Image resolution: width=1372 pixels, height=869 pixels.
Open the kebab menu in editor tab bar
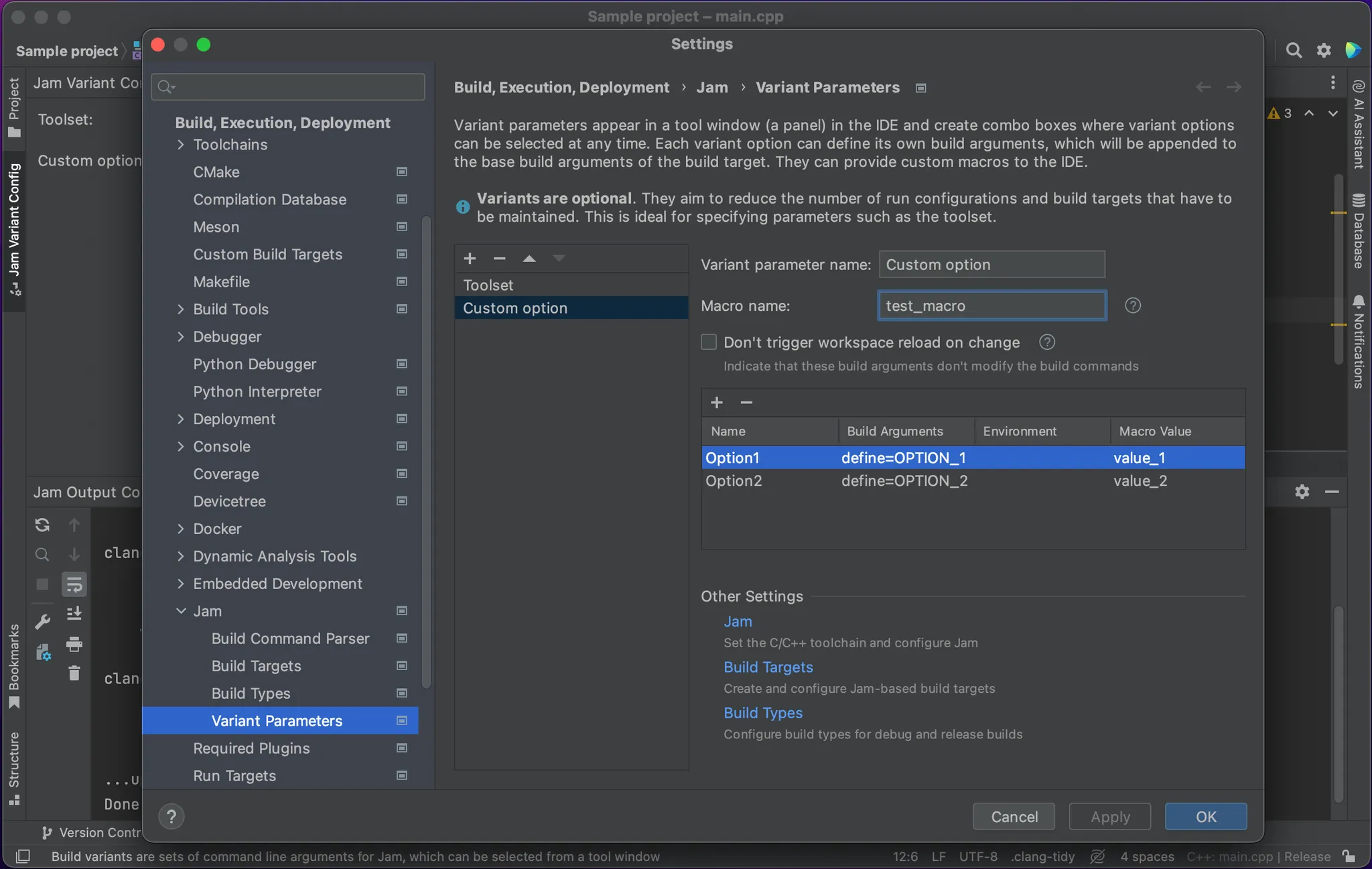coord(1332,82)
